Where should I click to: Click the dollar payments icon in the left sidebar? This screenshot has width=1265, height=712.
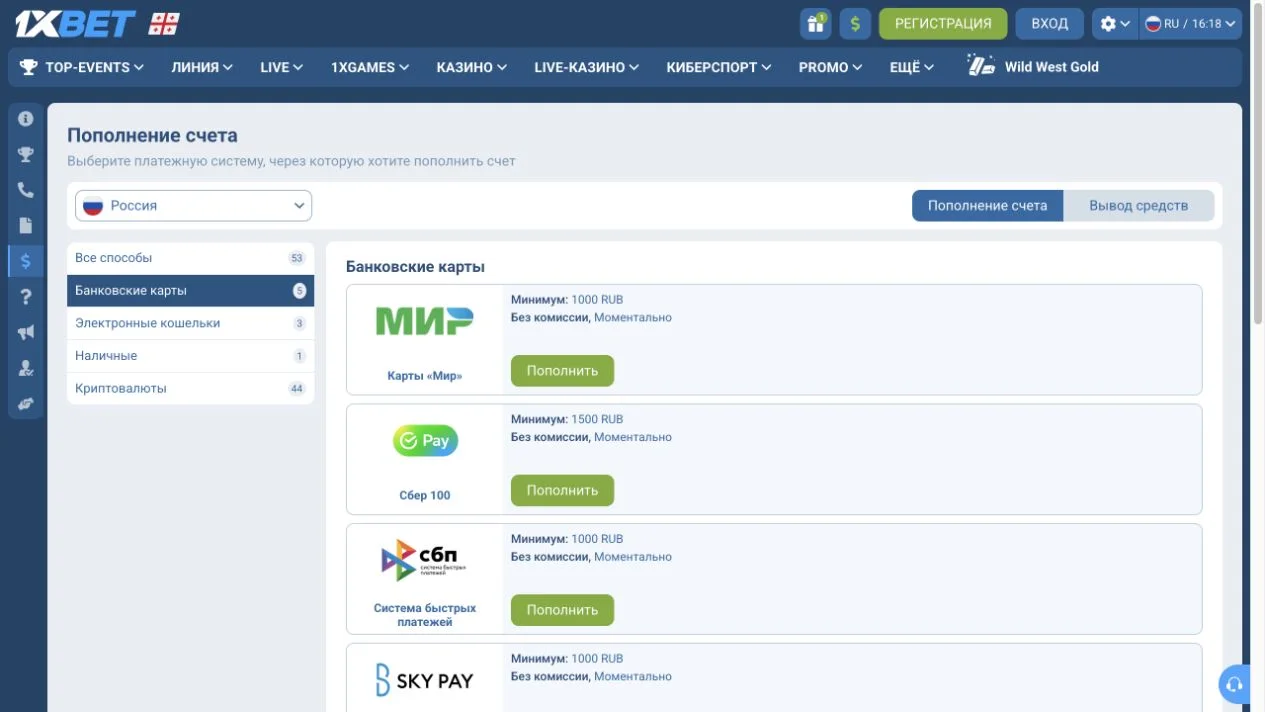coord(26,261)
